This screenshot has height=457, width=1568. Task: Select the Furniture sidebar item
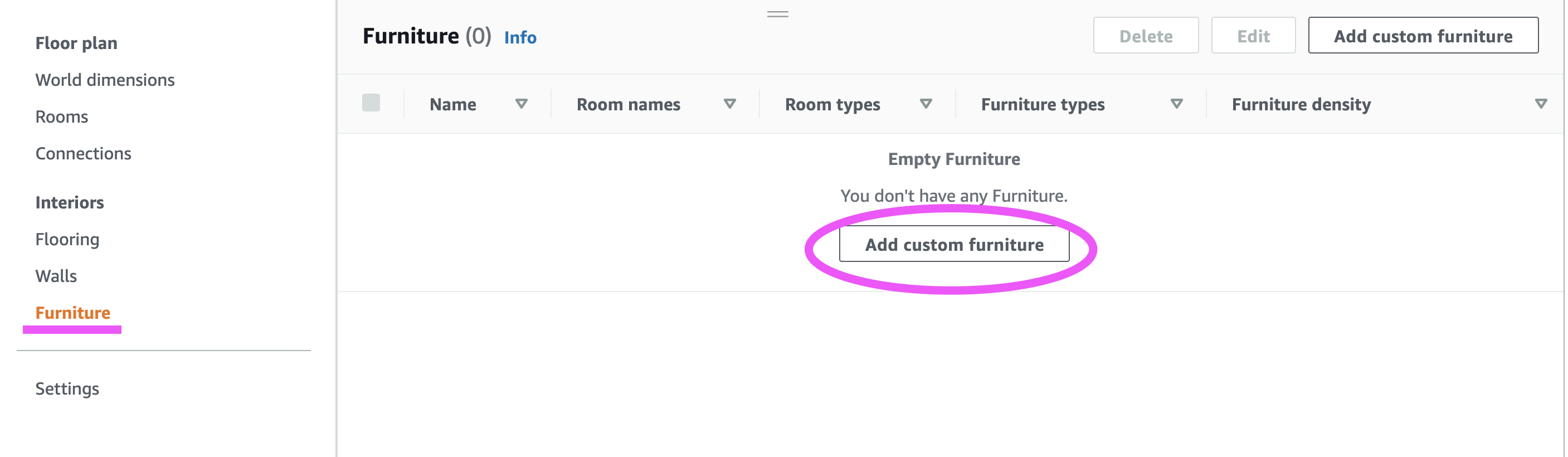pos(72,313)
